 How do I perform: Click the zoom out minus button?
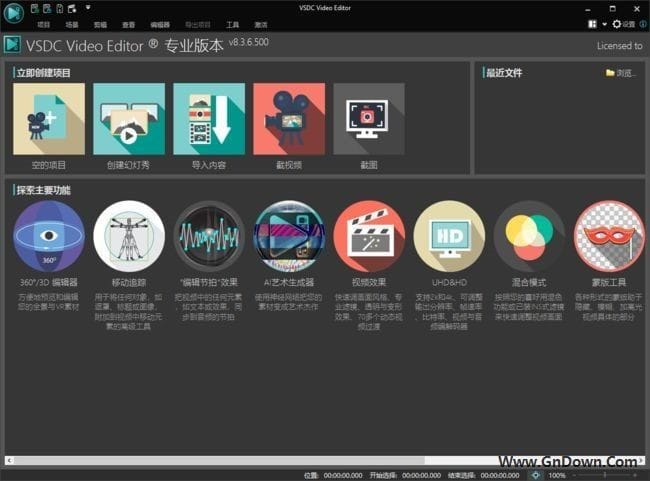(x=575, y=475)
